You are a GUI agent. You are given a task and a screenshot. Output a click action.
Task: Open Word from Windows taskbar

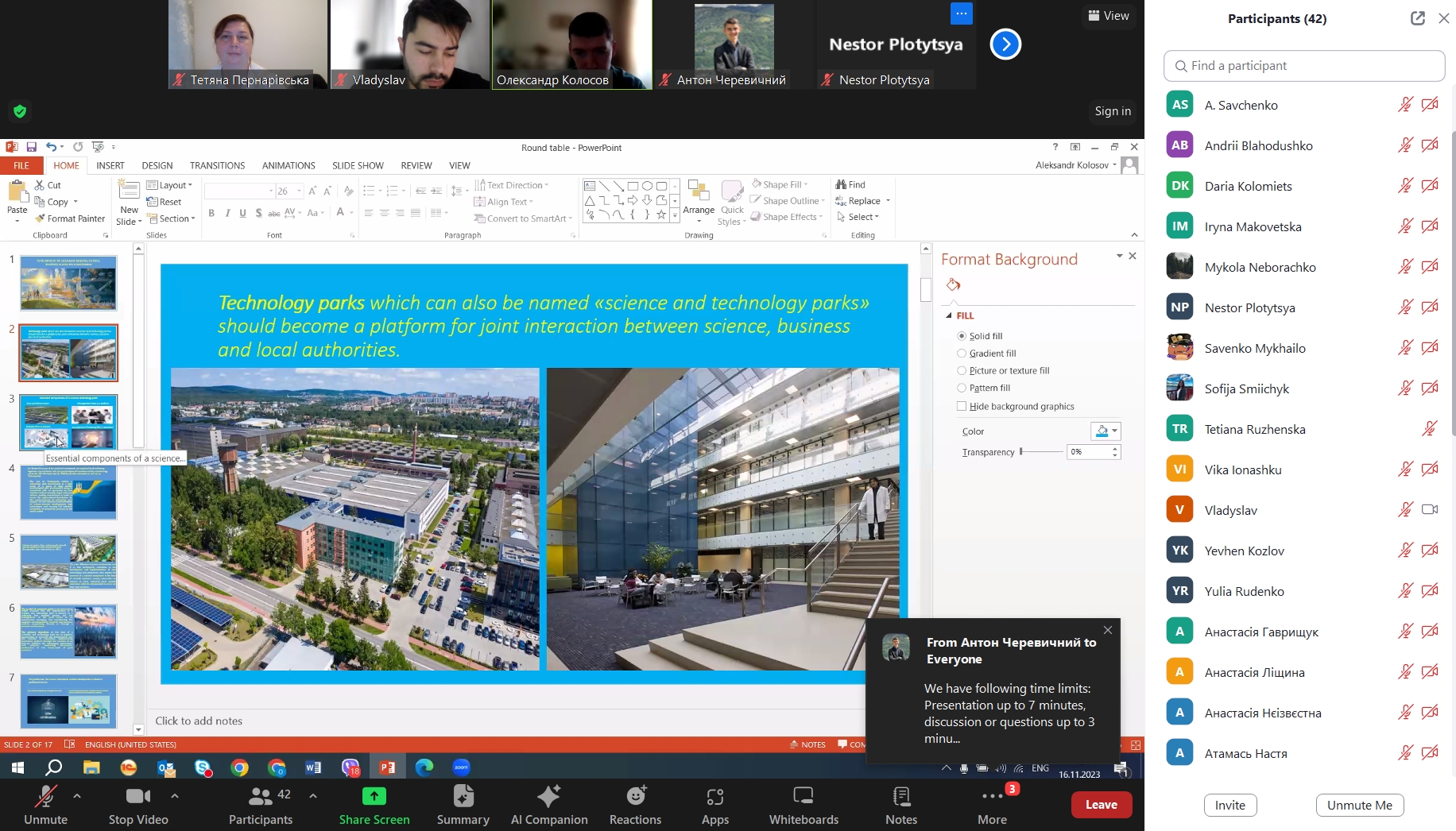[313, 767]
